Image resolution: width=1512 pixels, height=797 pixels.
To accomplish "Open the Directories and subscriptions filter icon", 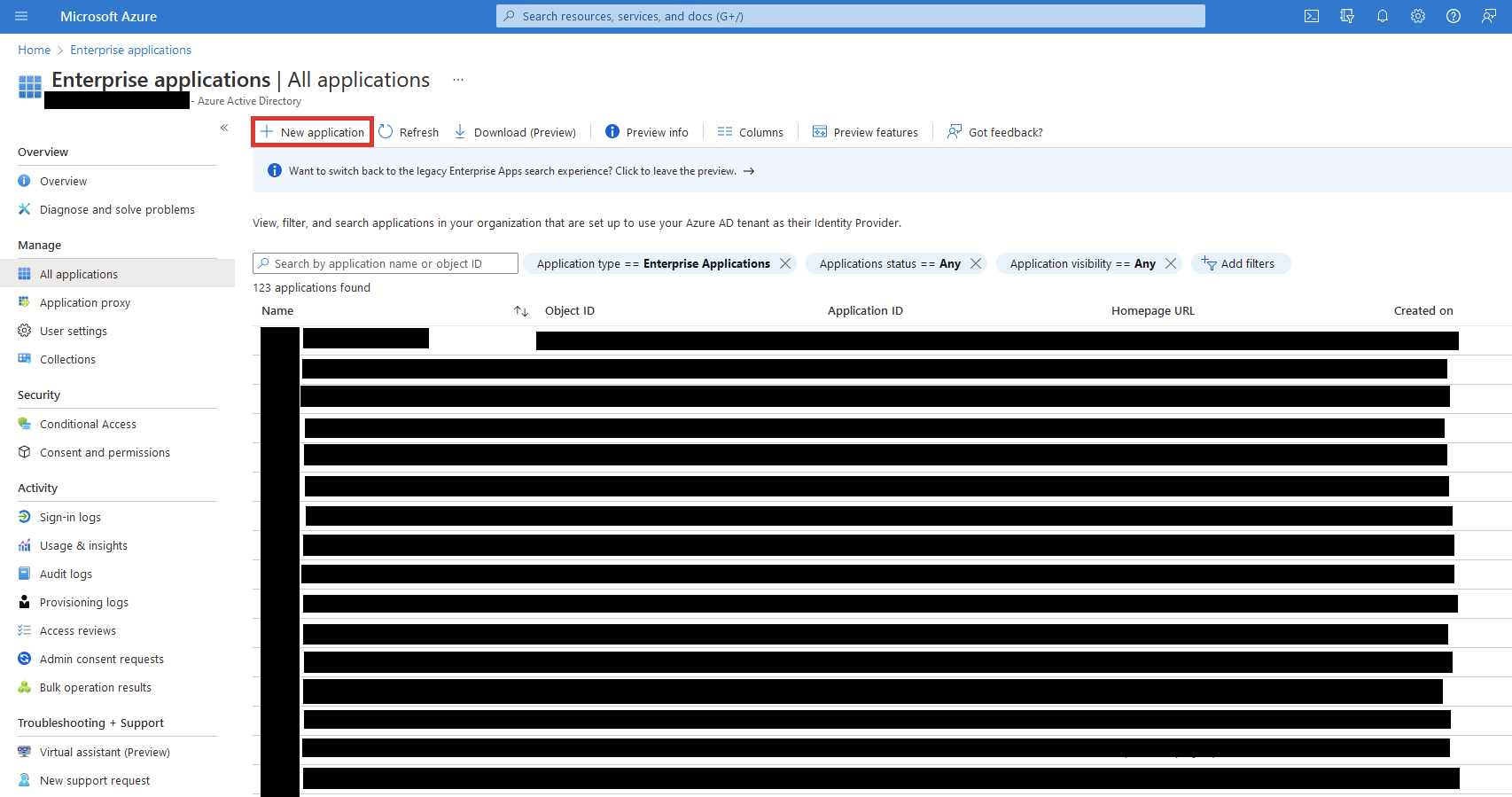I will [x=1347, y=16].
